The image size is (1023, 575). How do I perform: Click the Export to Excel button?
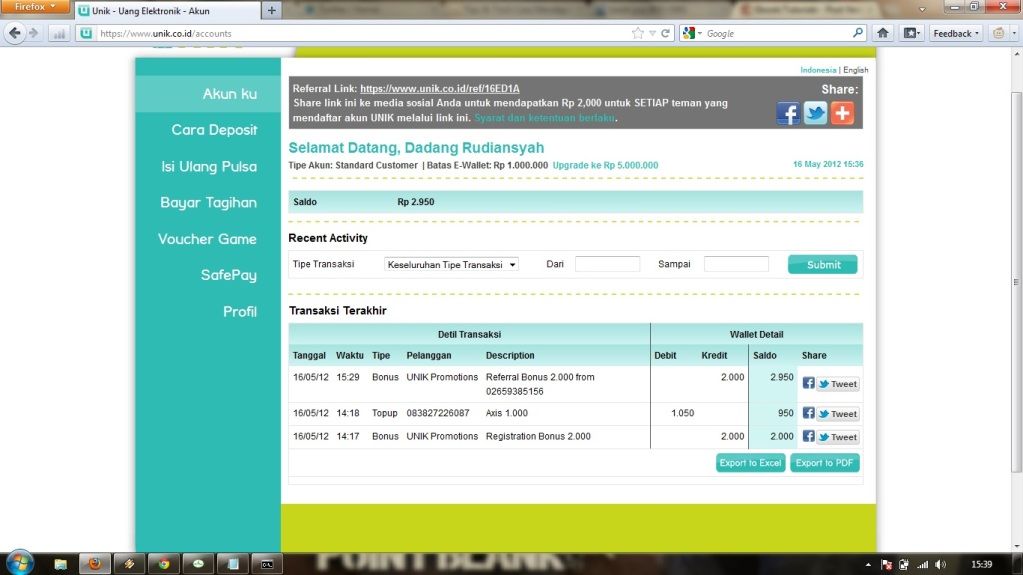tap(750, 463)
